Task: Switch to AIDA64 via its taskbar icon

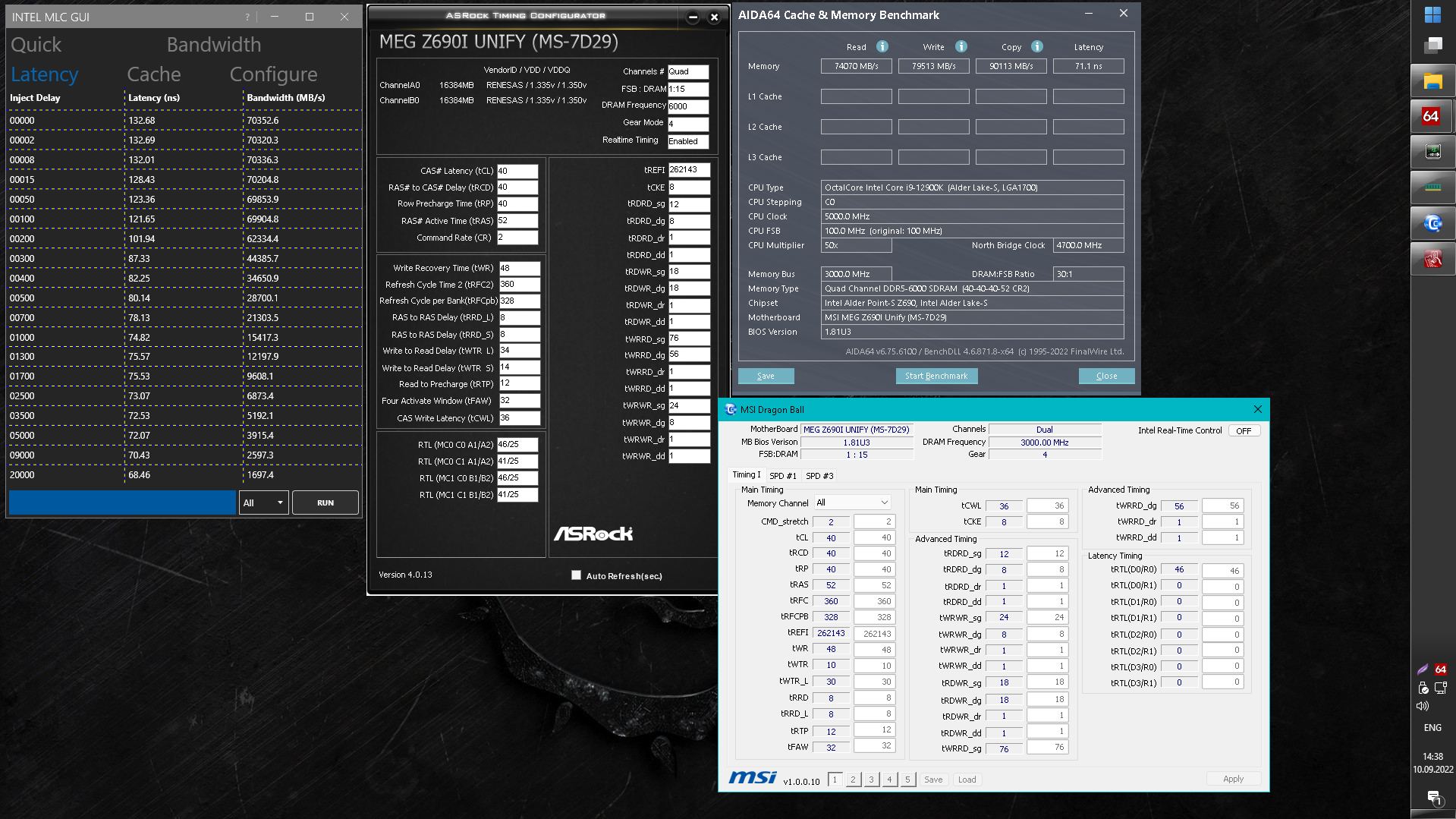Action: tap(1432, 116)
